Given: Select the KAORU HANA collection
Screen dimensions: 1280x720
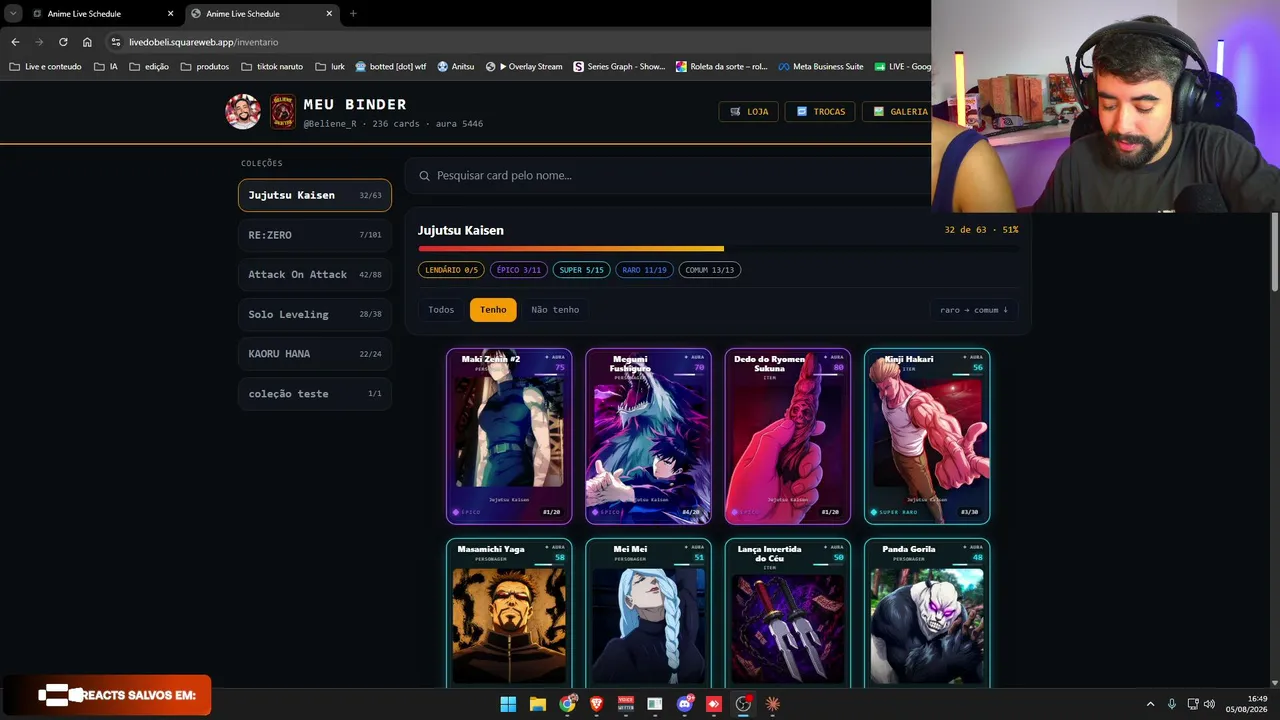Looking at the screenshot, I should 315,354.
